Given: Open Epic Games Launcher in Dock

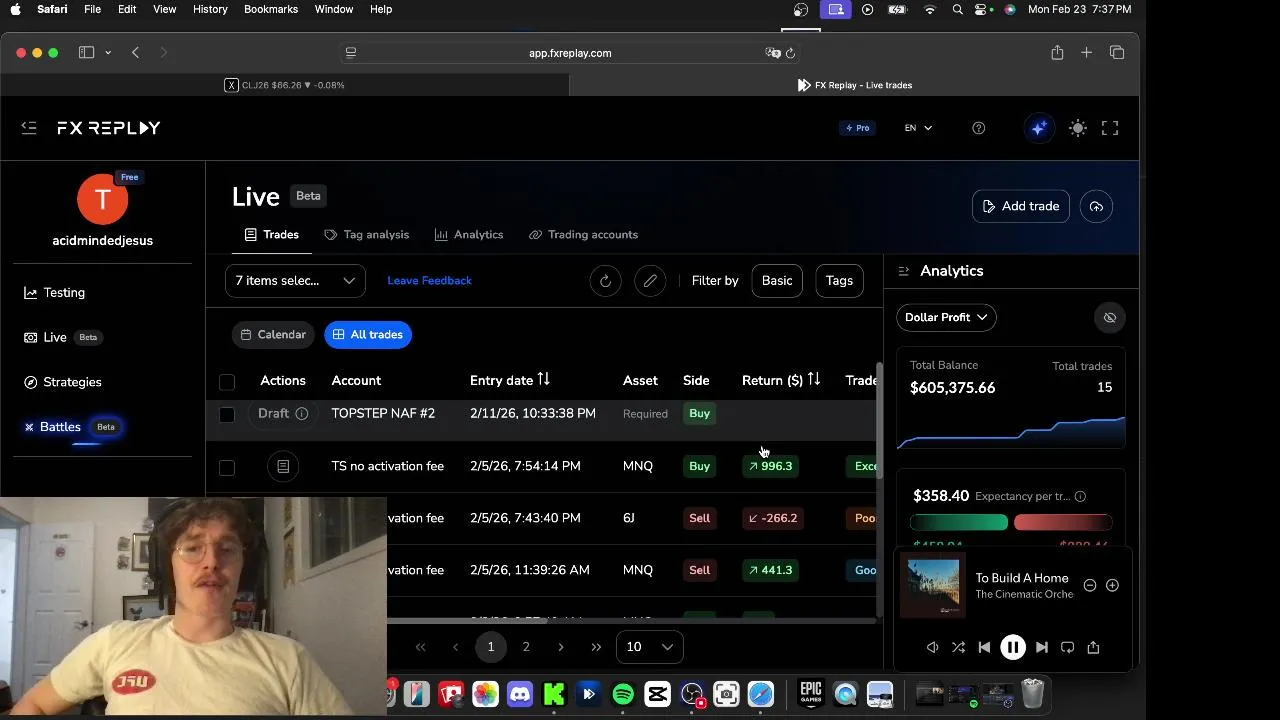Looking at the screenshot, I should tap(811, 694).
